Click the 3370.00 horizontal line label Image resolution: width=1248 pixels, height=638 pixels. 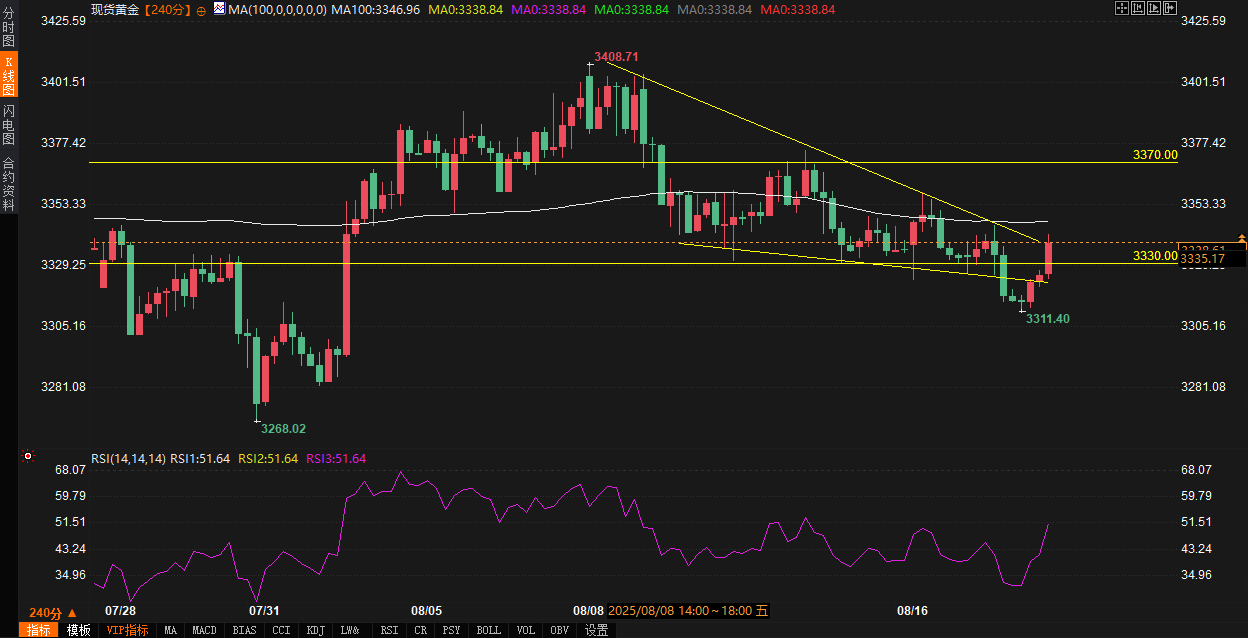[1155, 155]
